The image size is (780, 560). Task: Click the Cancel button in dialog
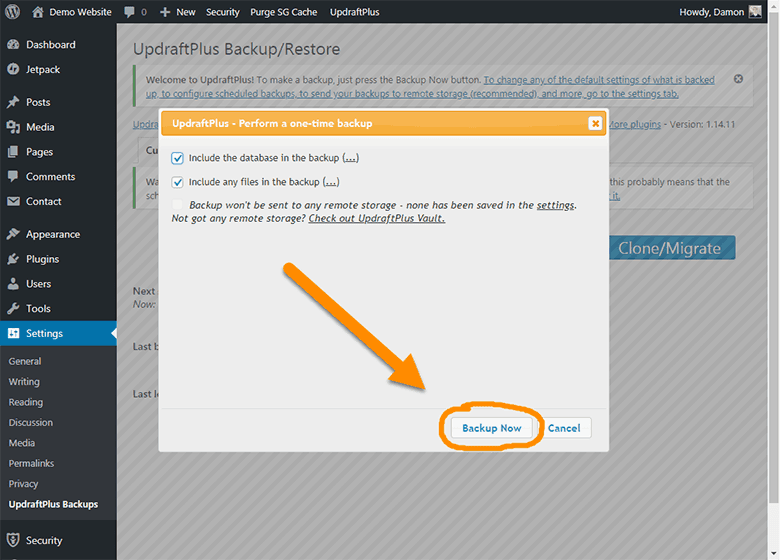pos(564,428)
